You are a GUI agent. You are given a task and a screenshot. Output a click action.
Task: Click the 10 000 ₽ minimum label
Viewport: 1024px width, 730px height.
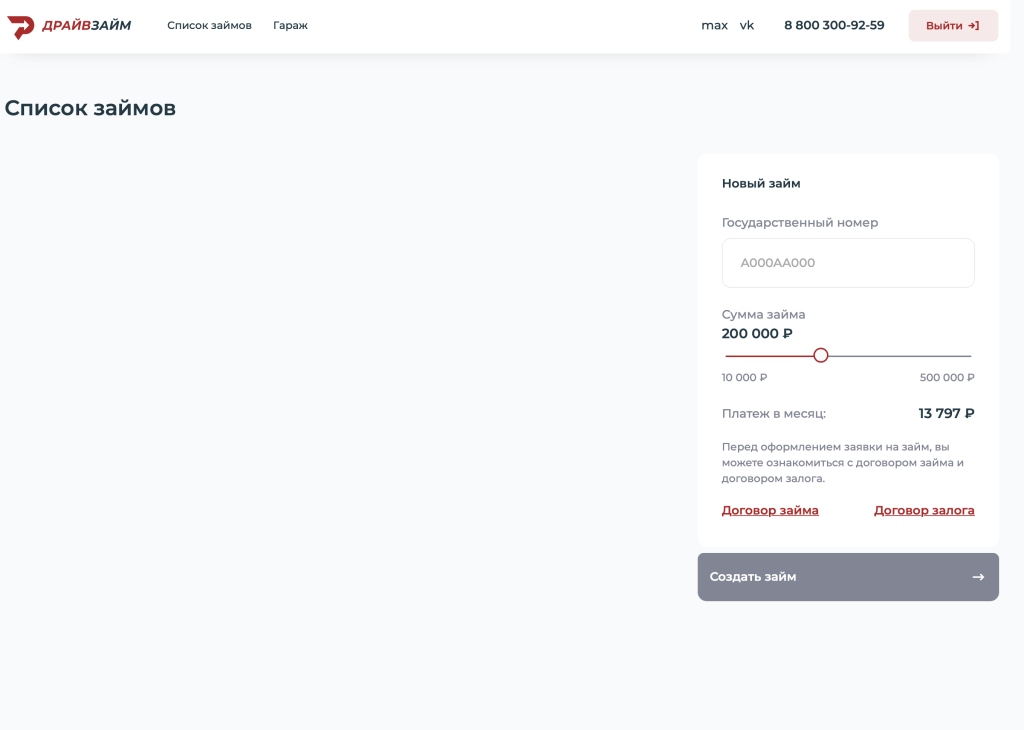745,378
